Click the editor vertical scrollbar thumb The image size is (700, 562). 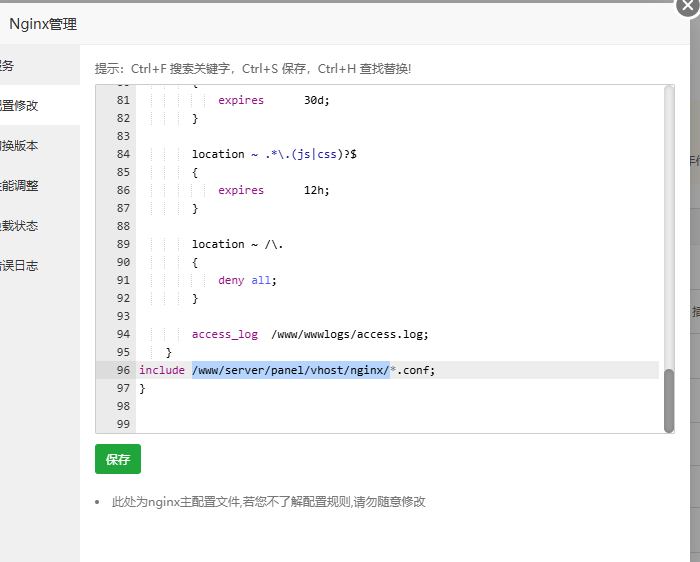668,401
